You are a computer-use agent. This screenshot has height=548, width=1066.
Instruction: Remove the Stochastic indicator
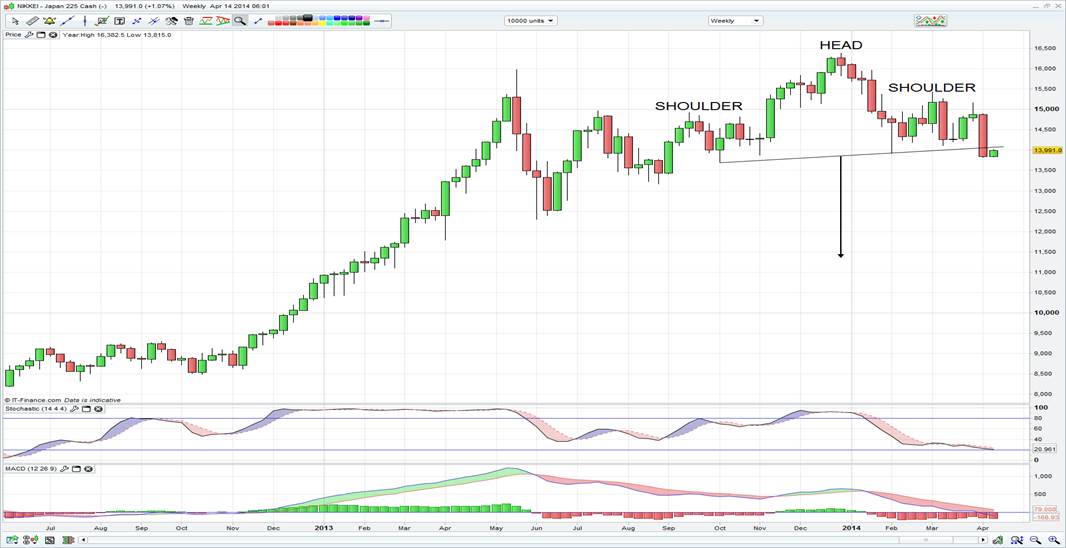coord(99,409)
